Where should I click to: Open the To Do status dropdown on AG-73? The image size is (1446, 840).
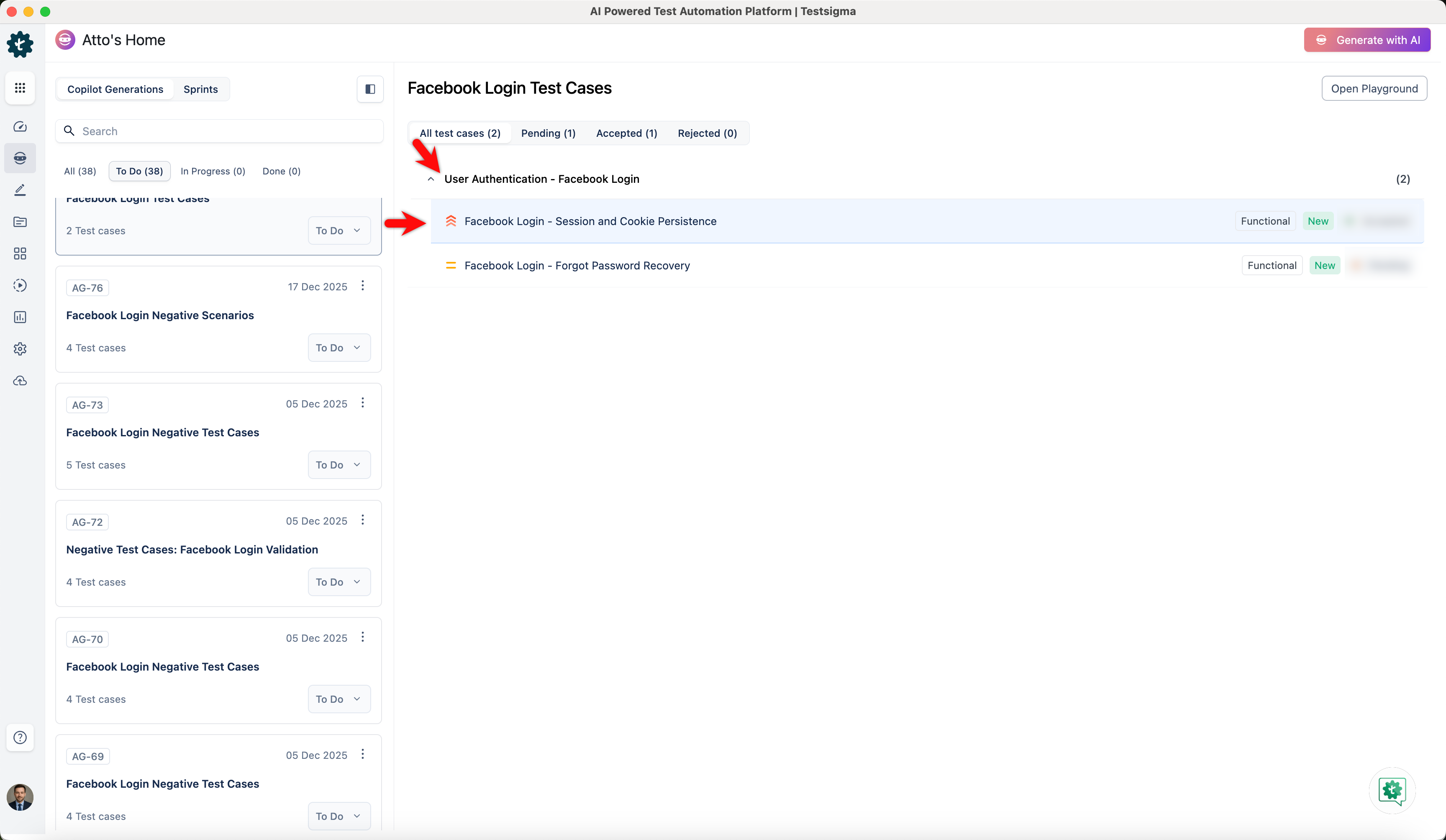tap(338, 465)
